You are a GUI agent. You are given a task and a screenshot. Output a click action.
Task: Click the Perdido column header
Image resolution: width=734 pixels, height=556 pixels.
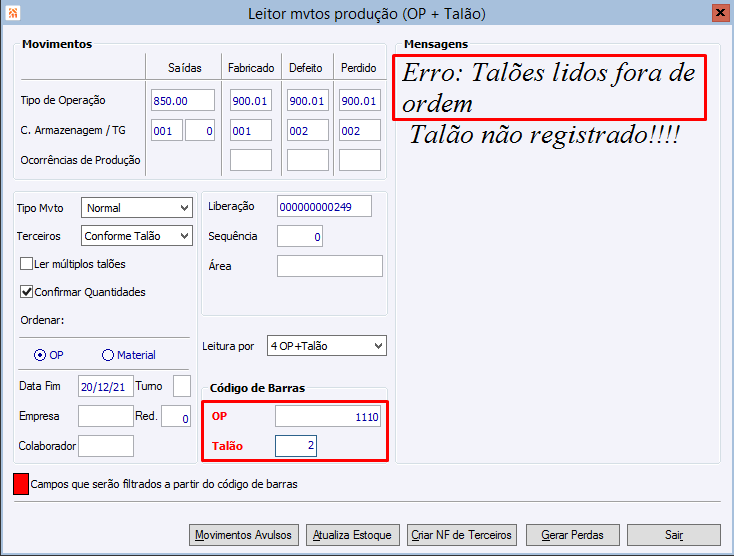(x=359, y=68)
